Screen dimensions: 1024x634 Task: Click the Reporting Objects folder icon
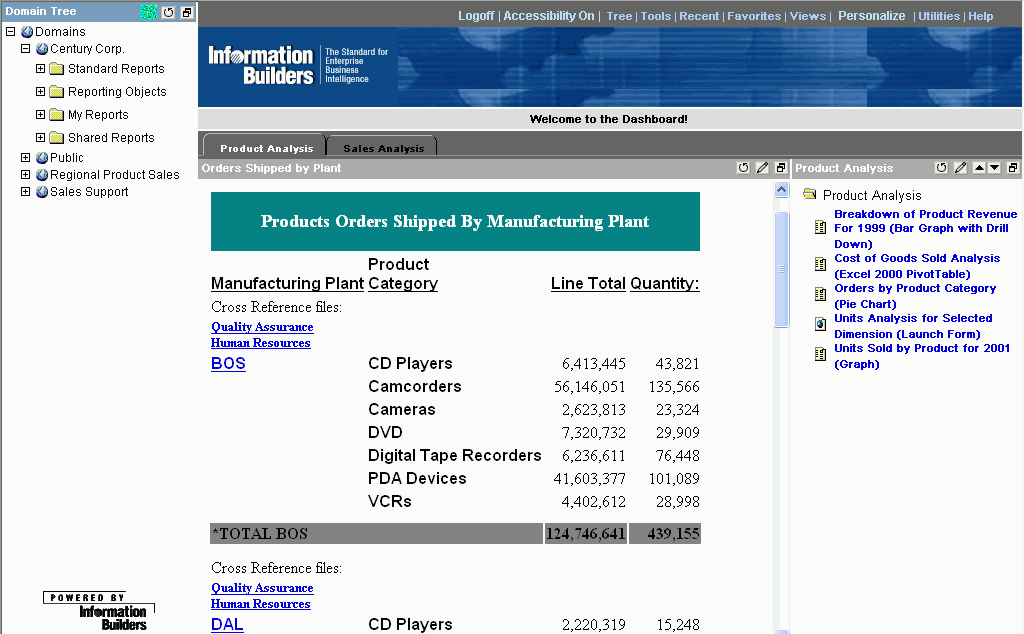pos(57,91)
